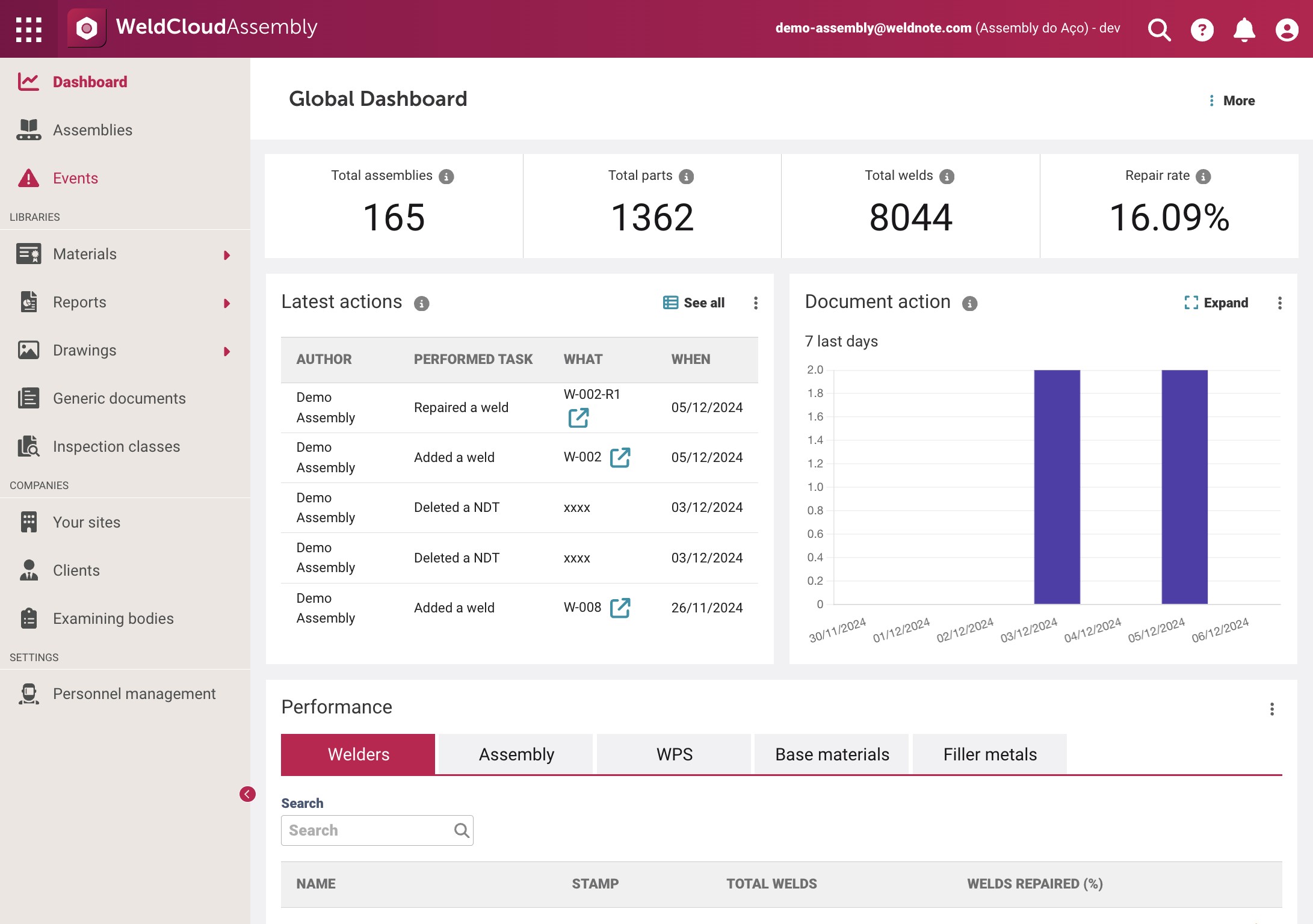The width and height of the screenshot is (1313, 924).
Task: Open external link for W-002-R1
Action: [578, 417]
